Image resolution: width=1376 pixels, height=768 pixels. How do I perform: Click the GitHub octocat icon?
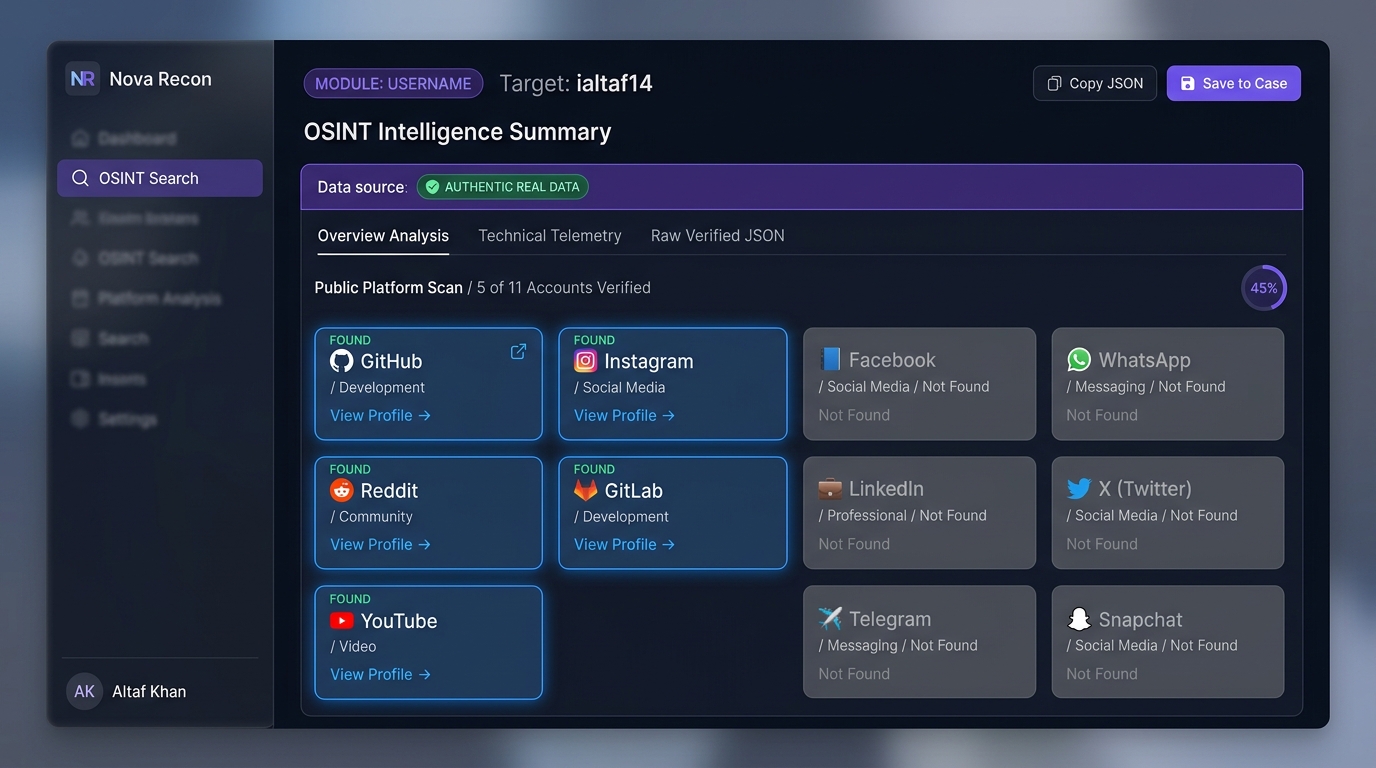tap(342, 361)
